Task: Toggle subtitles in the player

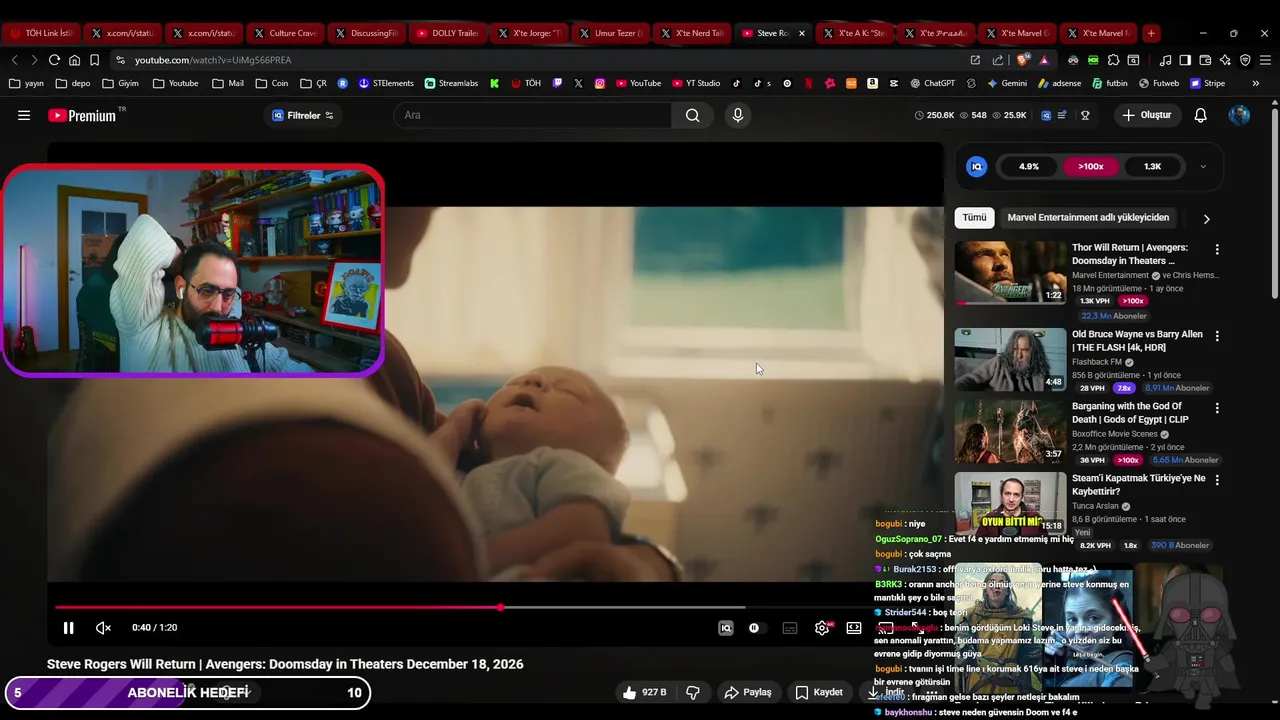Action: [x=790, y=628]
